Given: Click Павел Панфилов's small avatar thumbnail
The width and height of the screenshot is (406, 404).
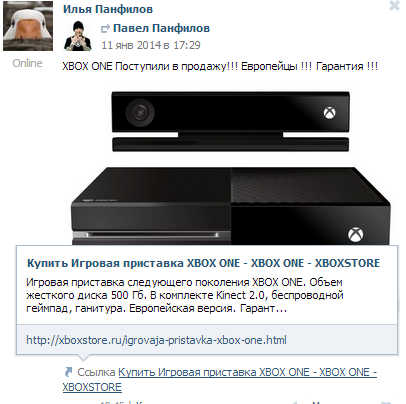Looking at the screenshot, I should point(78,36).
